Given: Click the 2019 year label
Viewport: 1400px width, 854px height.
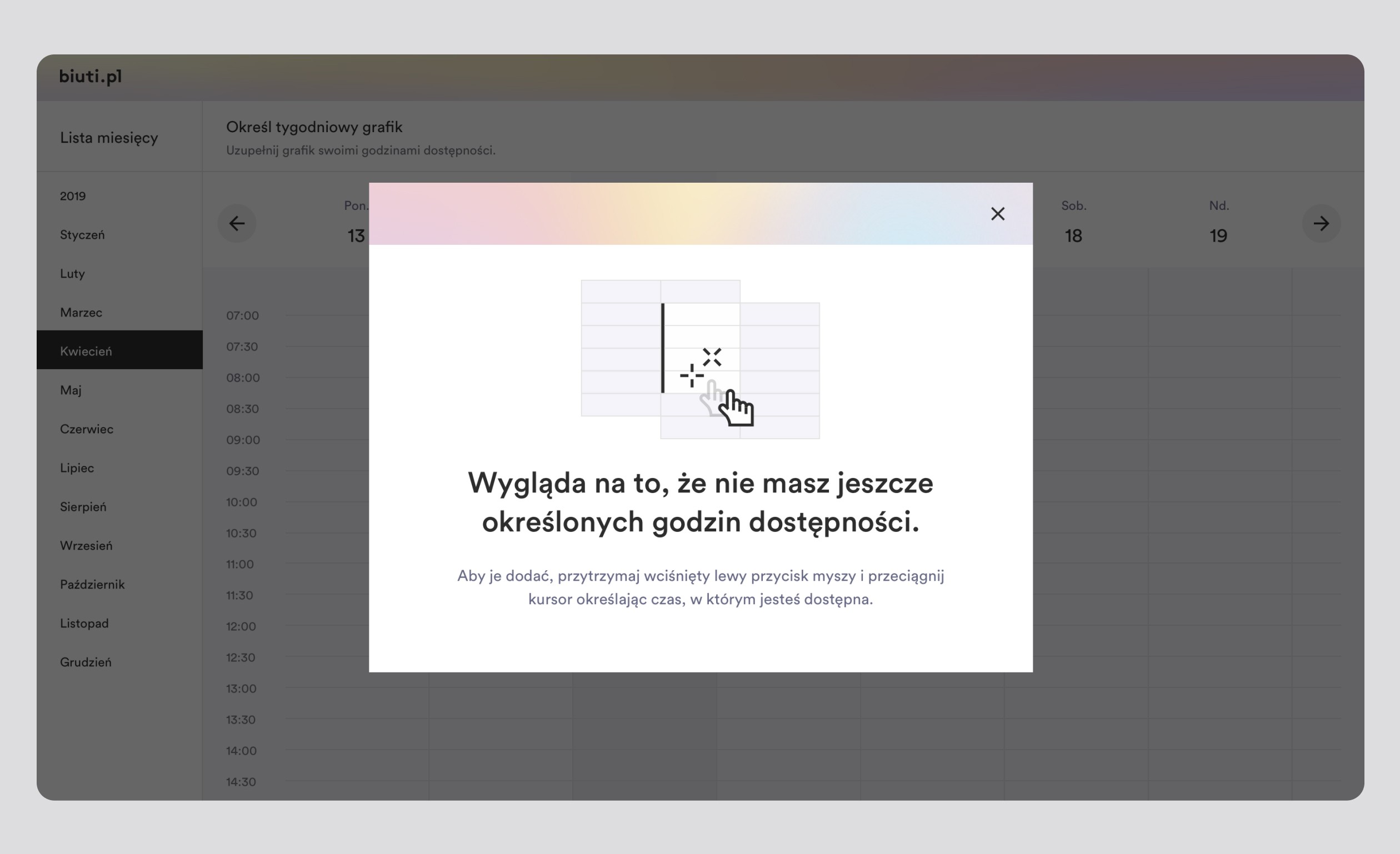Looking at the screenshot, I should (73, 197).
